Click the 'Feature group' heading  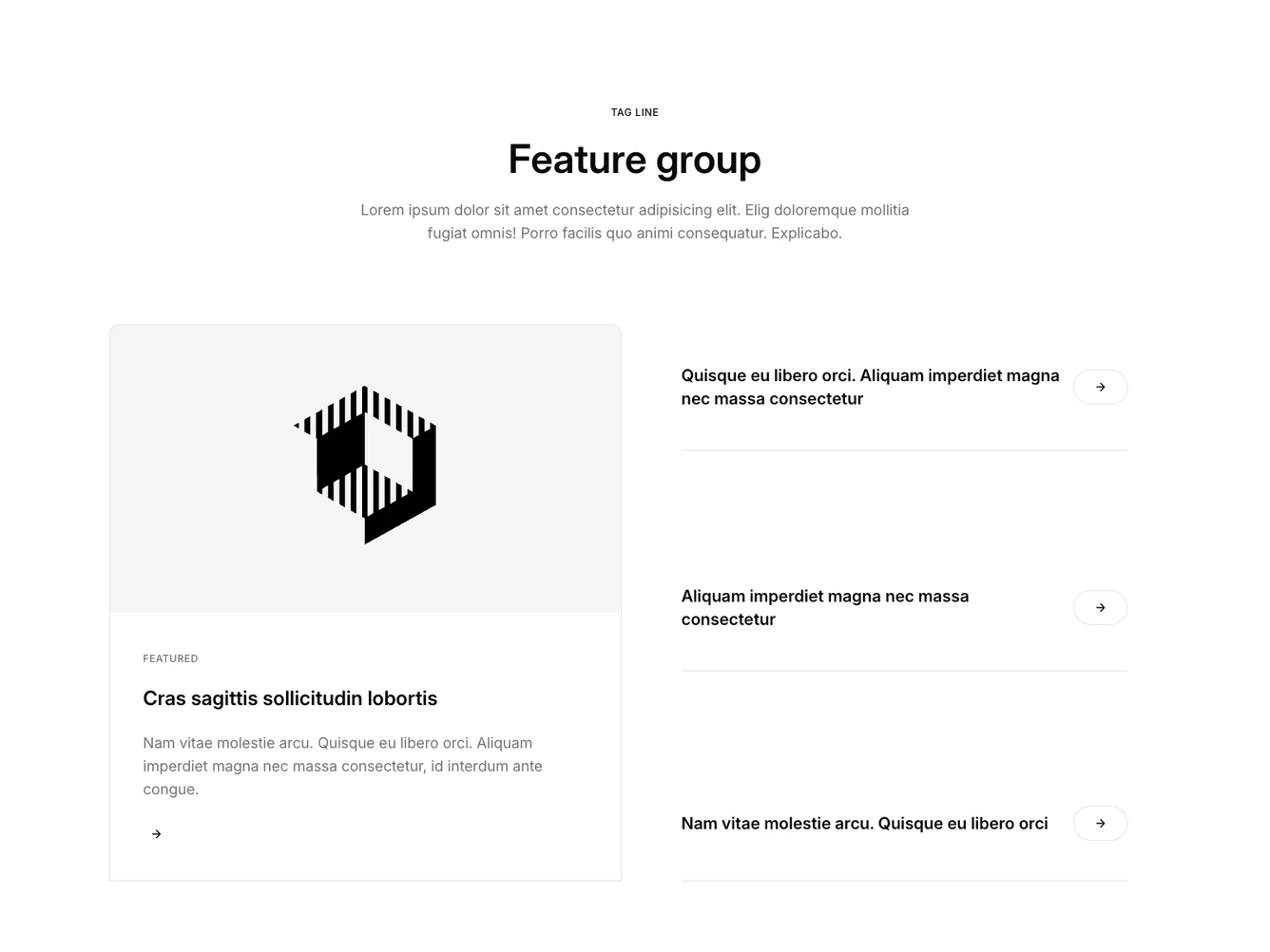point(634,159)
